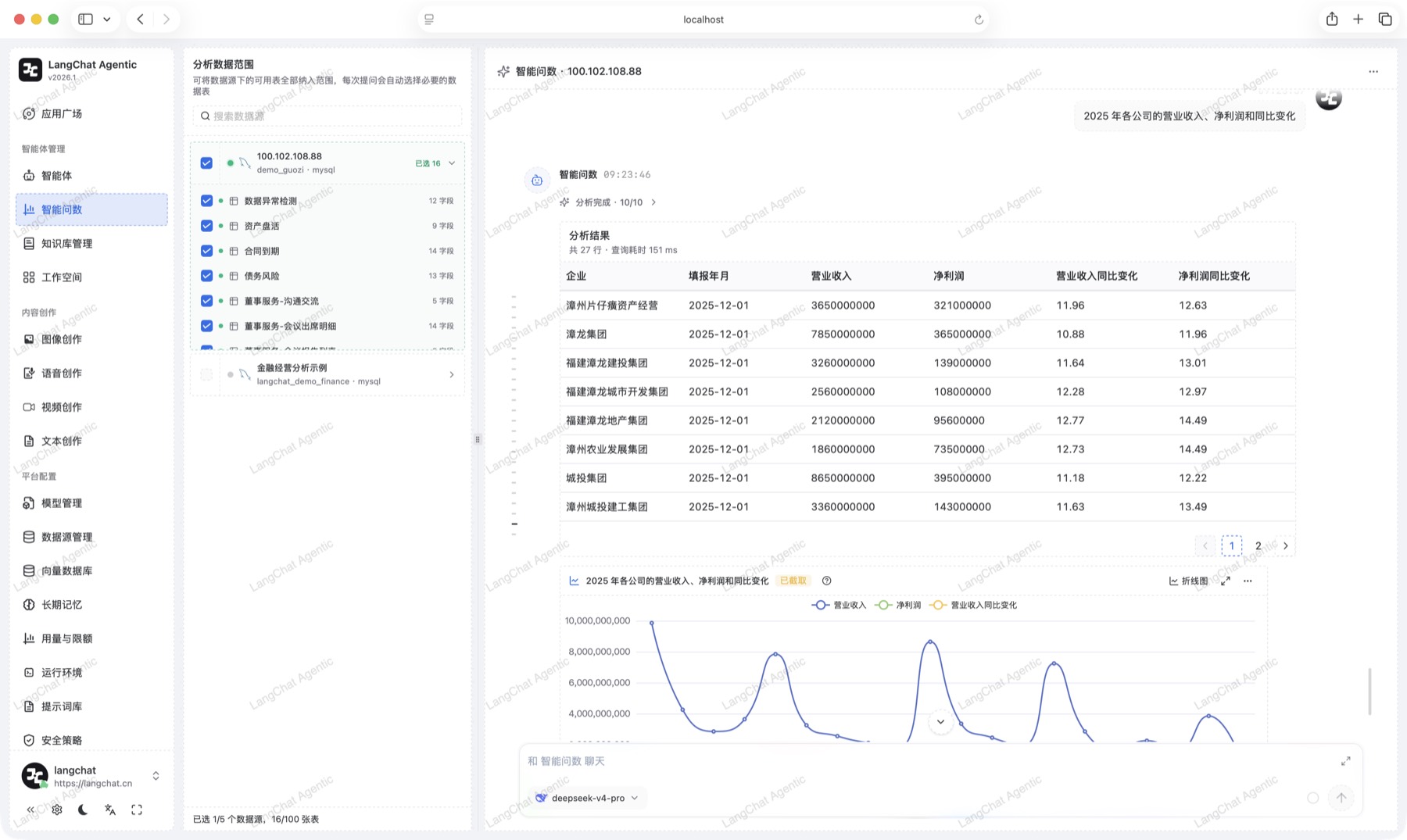Viewport: 1407px width, 840px height.
Task: Open 应用广场 in the sidebar
Action: click(x=91, y=113)
